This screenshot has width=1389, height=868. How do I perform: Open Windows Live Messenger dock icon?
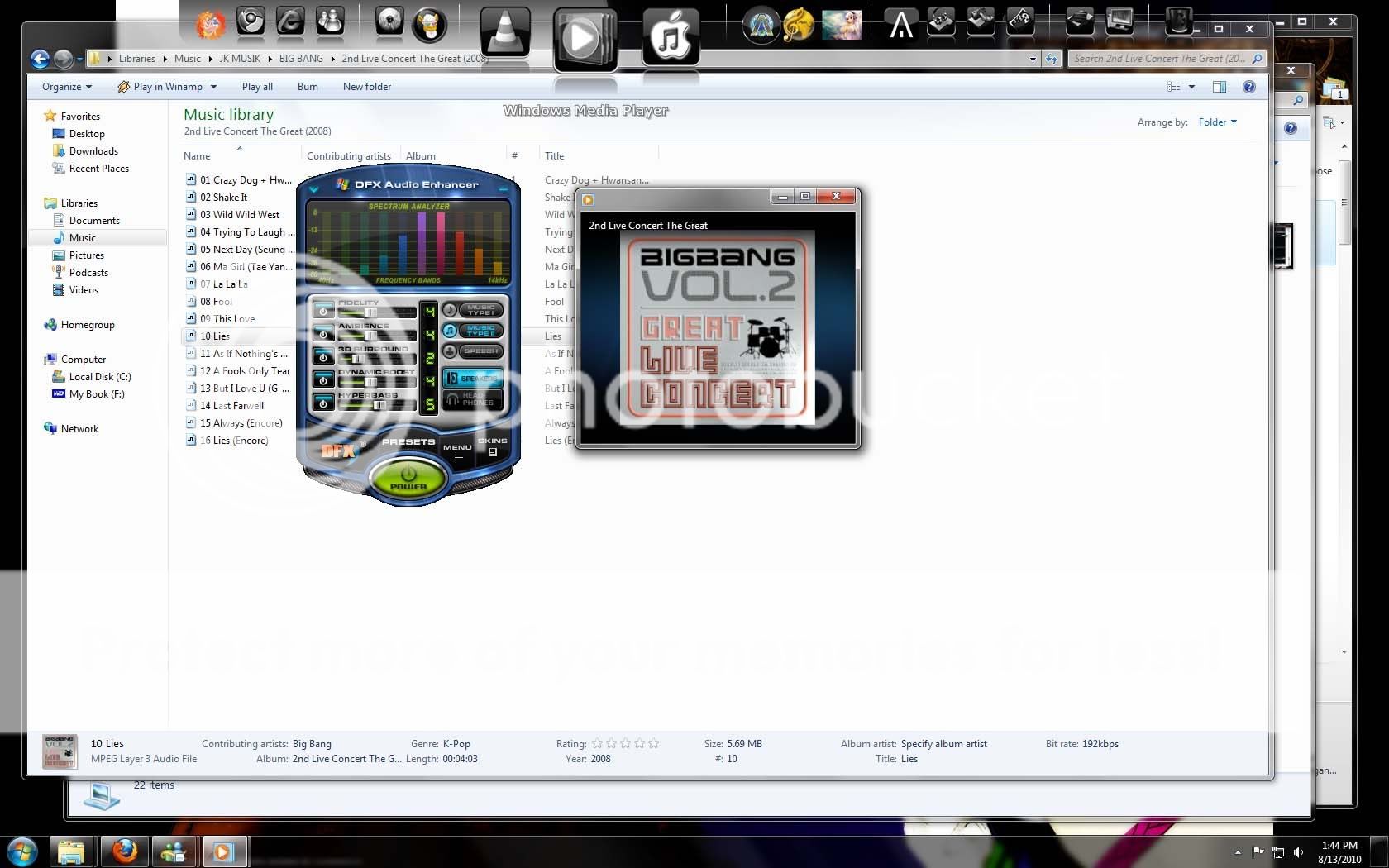330,22
